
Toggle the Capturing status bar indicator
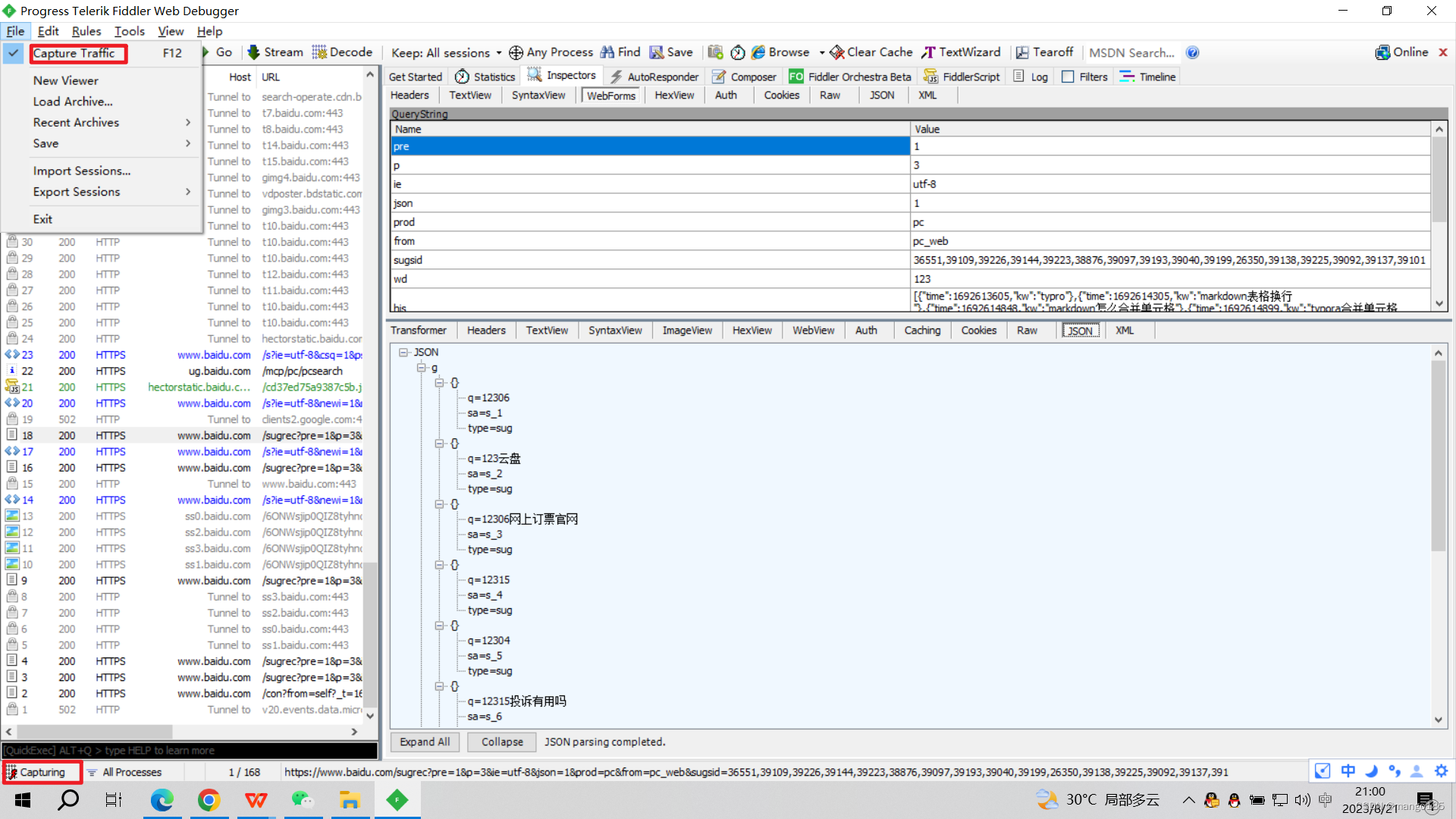tap(42, 772)
